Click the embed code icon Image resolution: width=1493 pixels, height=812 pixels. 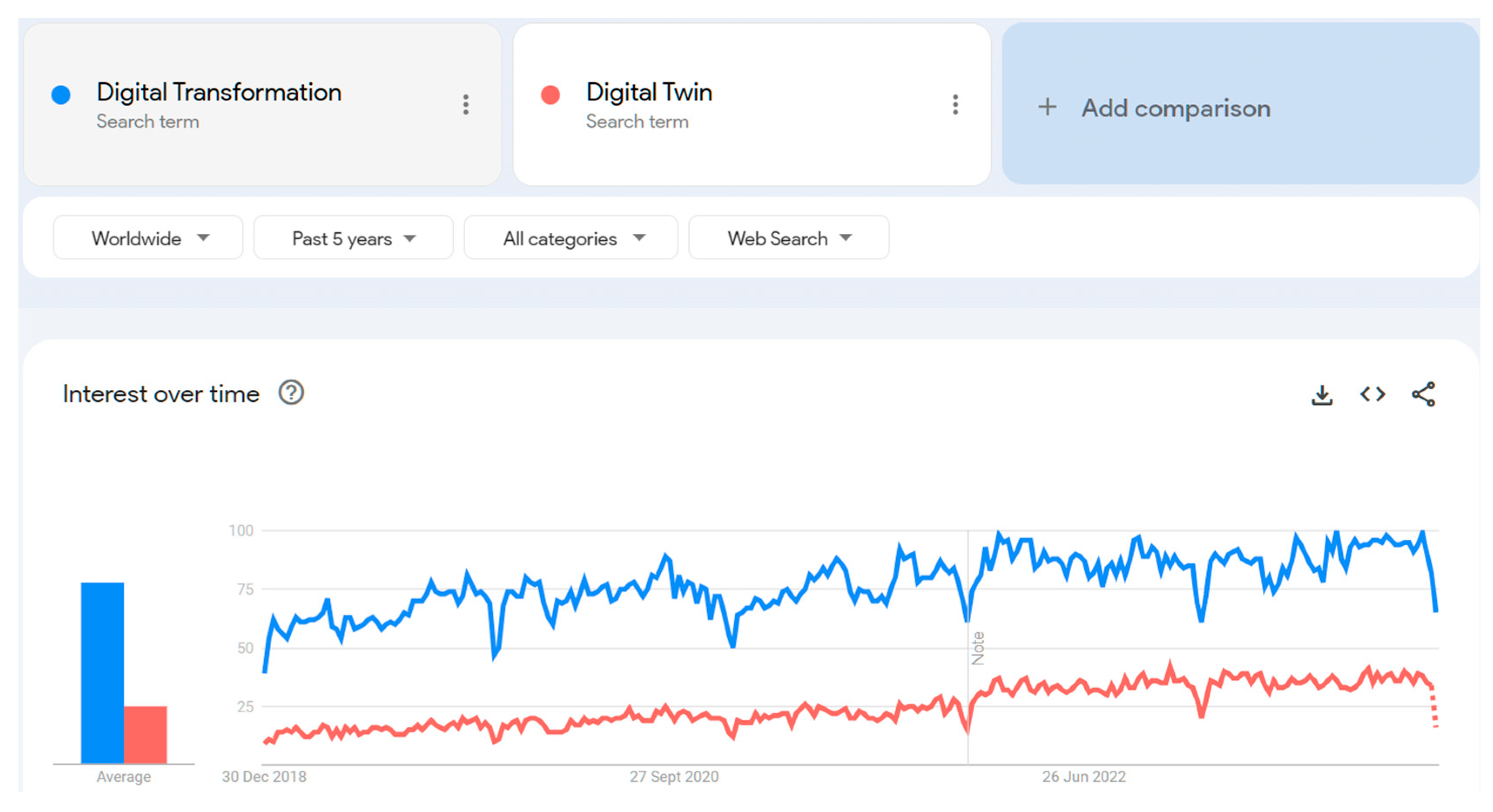pos(1372,395)
